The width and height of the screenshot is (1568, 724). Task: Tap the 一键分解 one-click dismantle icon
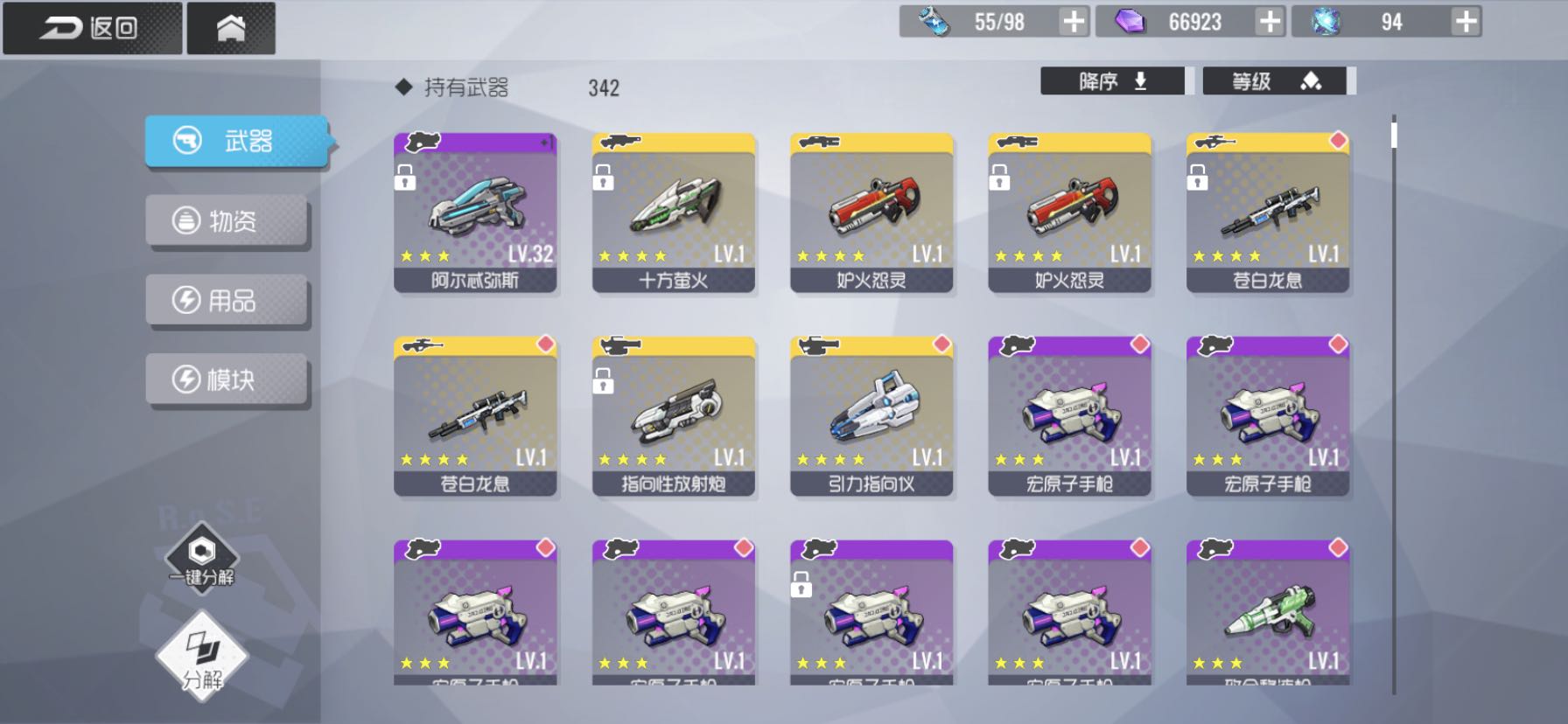point(202,556)
